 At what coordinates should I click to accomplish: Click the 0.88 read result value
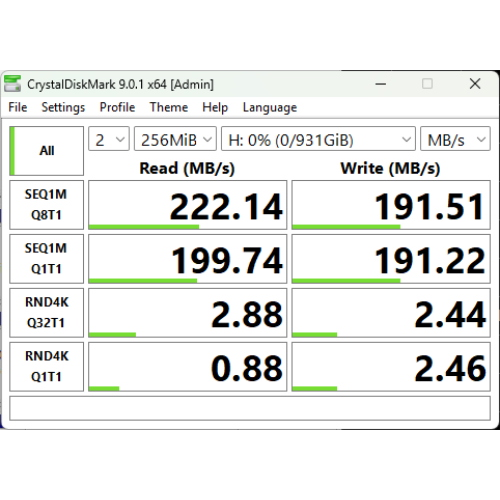click(x=187, y=367)
